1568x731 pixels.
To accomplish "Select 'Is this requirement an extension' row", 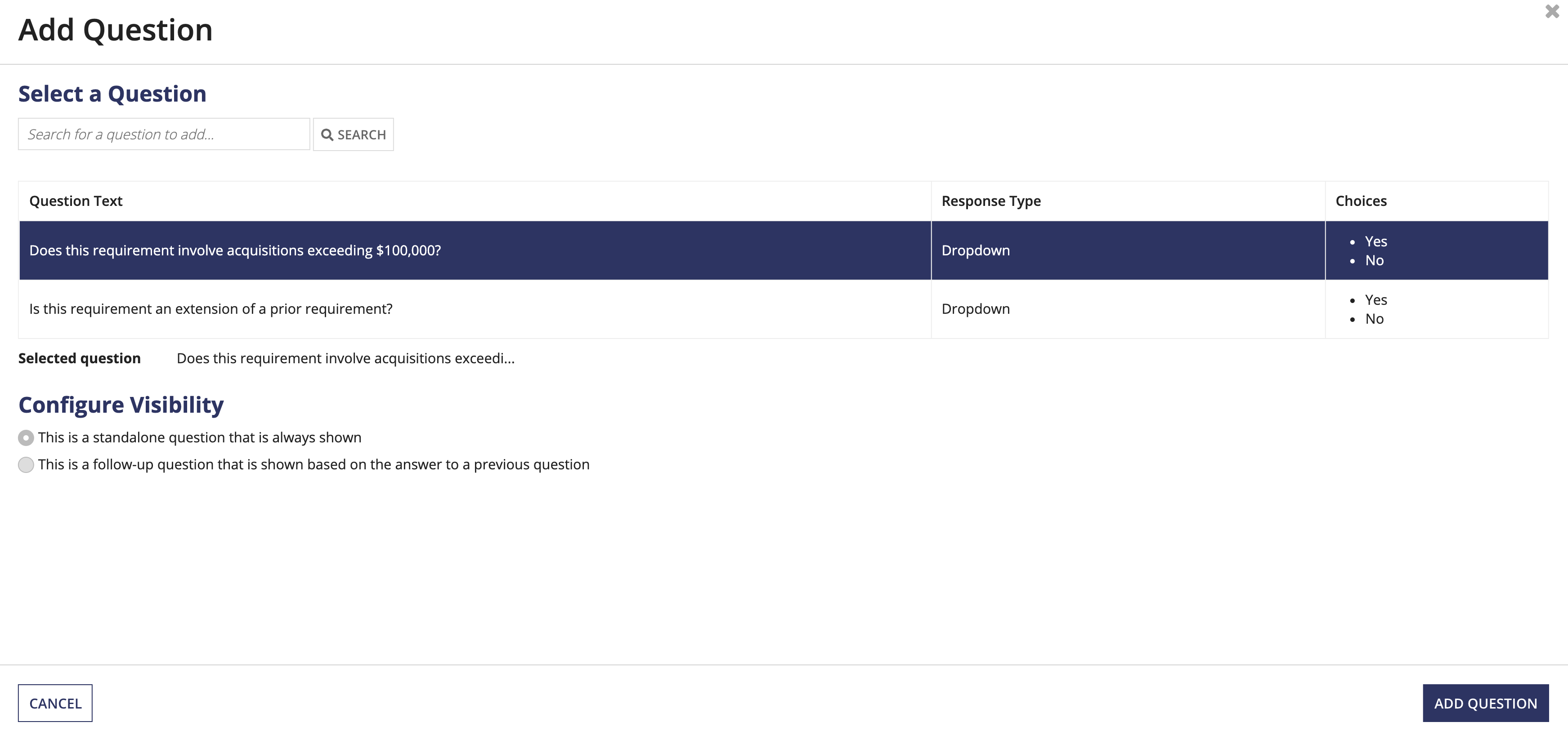I will [783, 308].
